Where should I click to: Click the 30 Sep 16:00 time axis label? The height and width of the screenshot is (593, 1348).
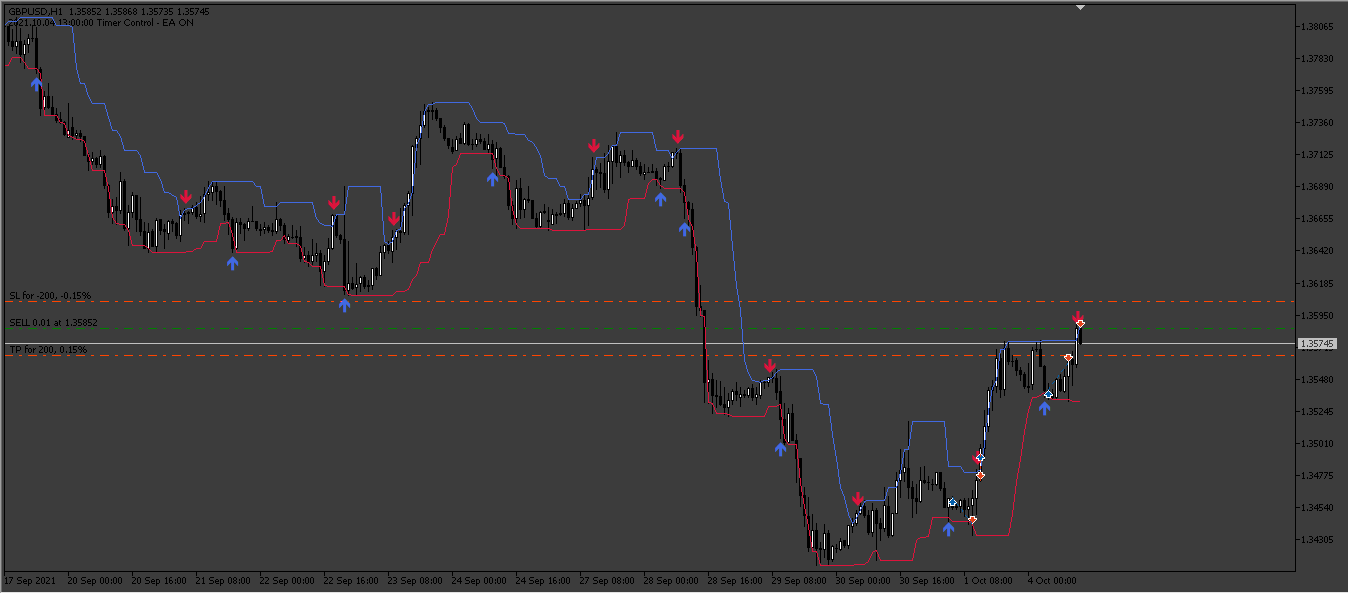(x=927, y=580)
